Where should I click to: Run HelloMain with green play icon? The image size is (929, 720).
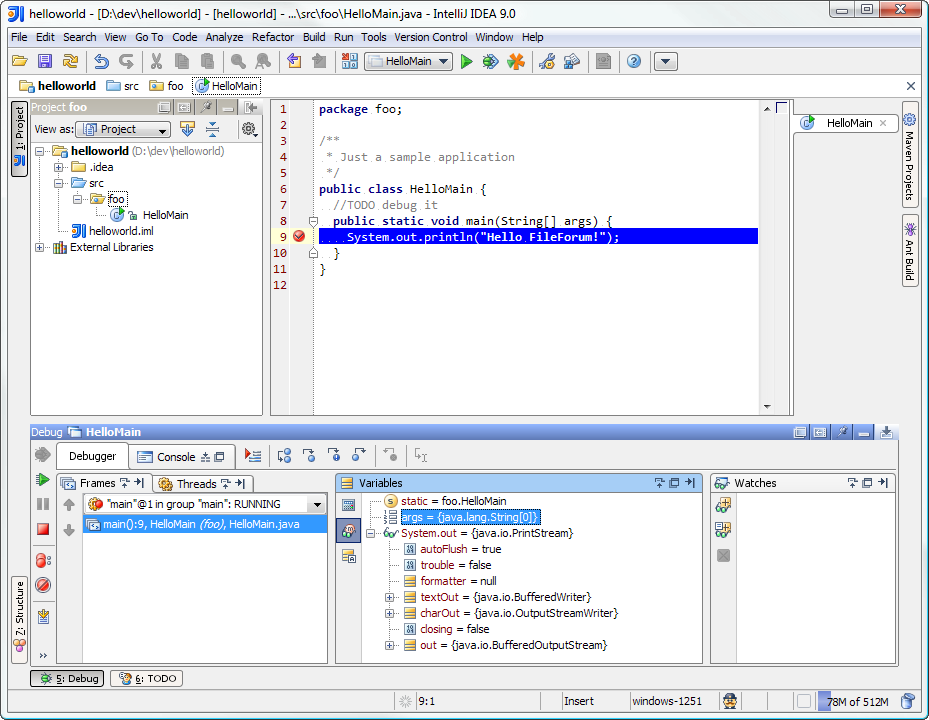pos(466,61)
